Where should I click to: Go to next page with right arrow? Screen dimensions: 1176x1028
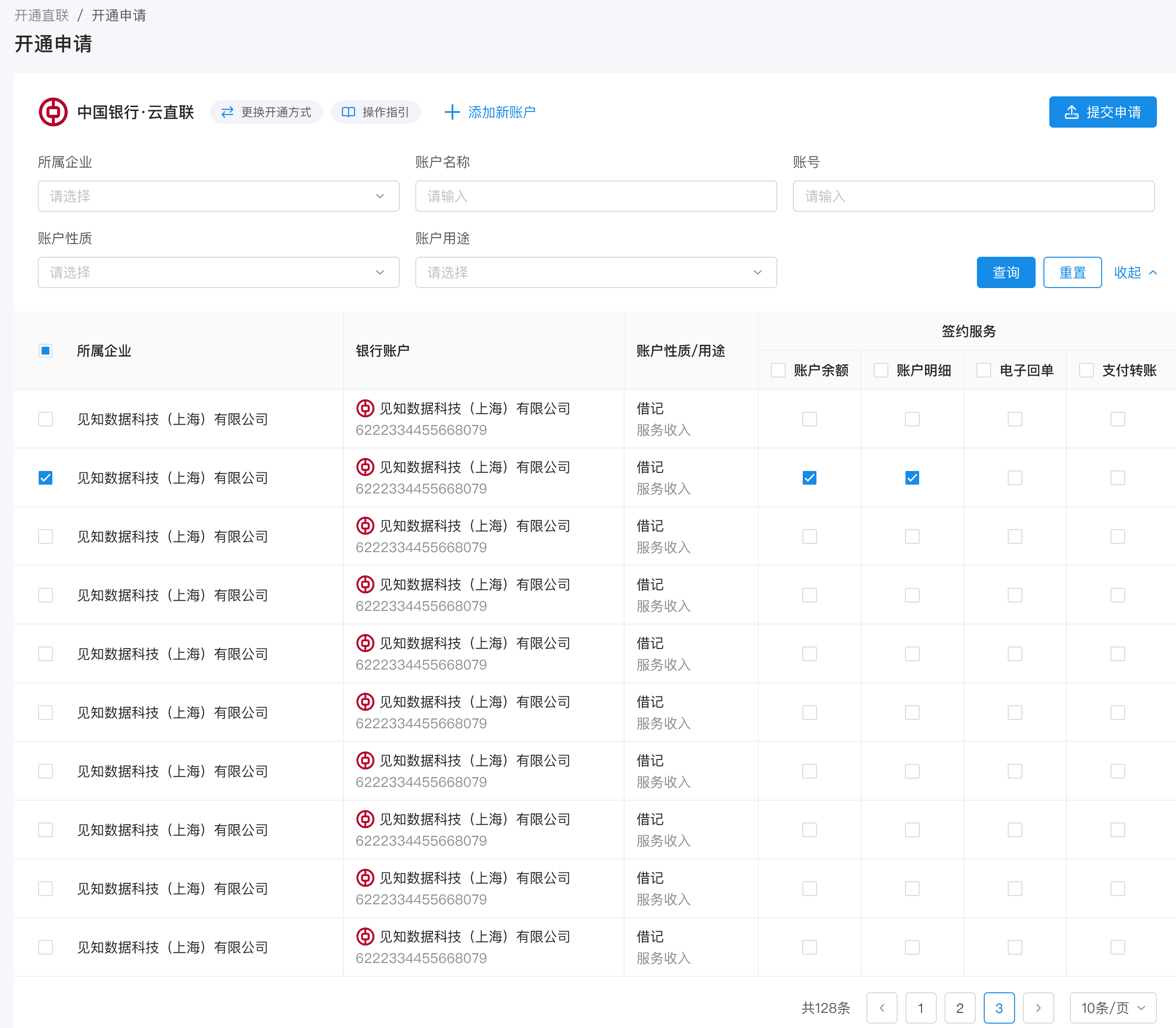(x=1039, y=1008)
